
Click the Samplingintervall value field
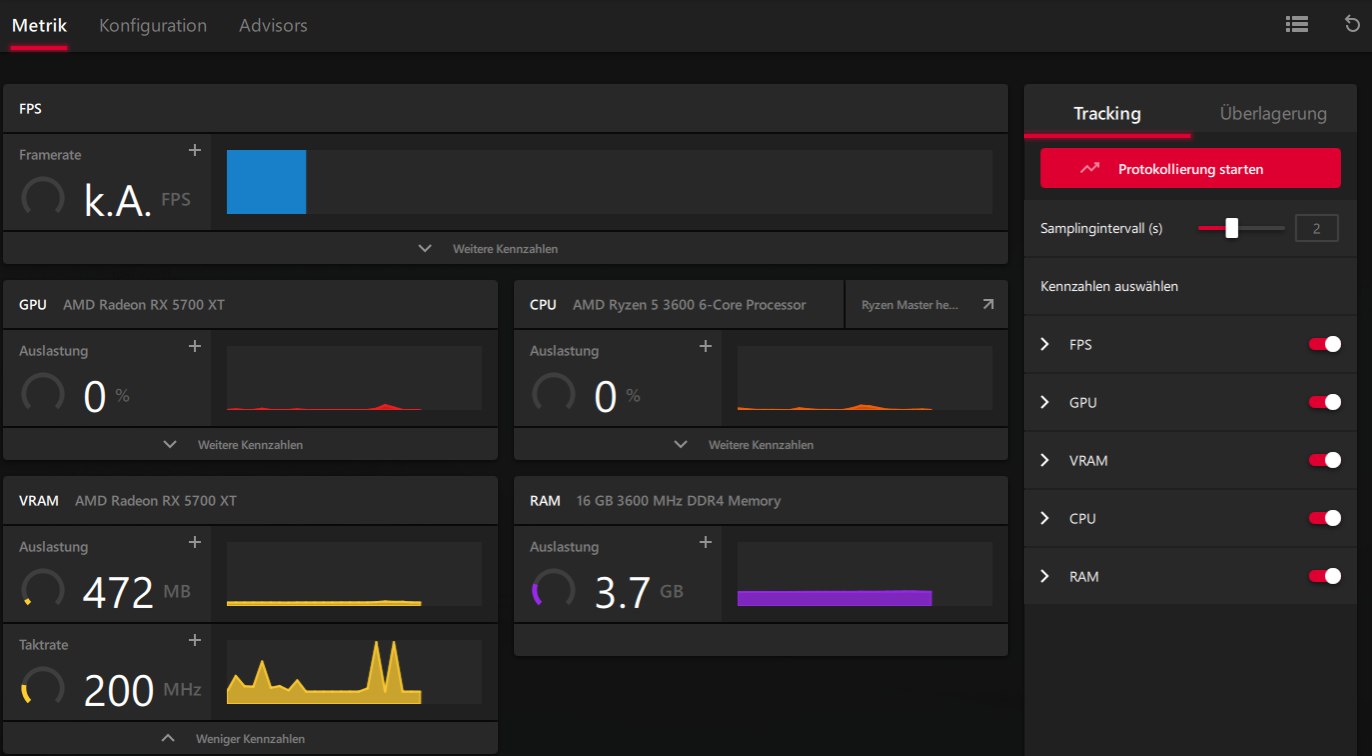[1317, 229]
